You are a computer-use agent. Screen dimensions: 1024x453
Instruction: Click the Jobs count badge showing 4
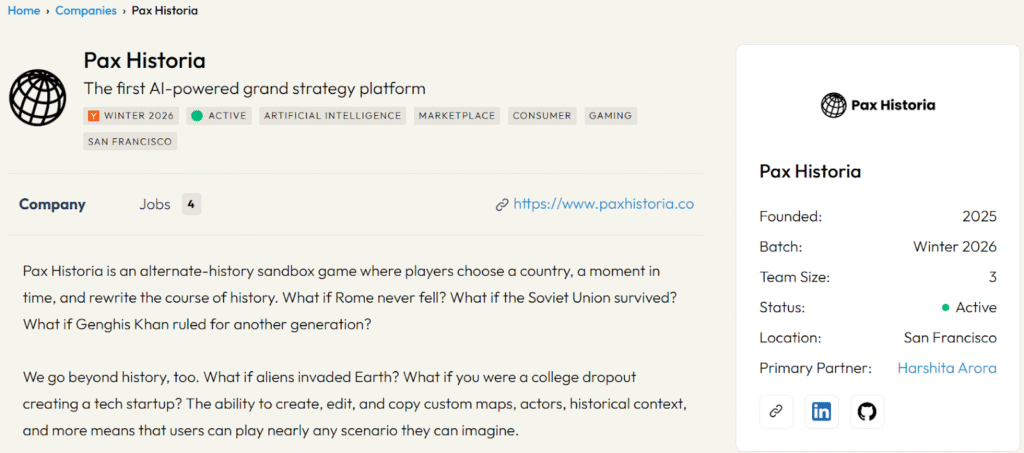(191, 204)
